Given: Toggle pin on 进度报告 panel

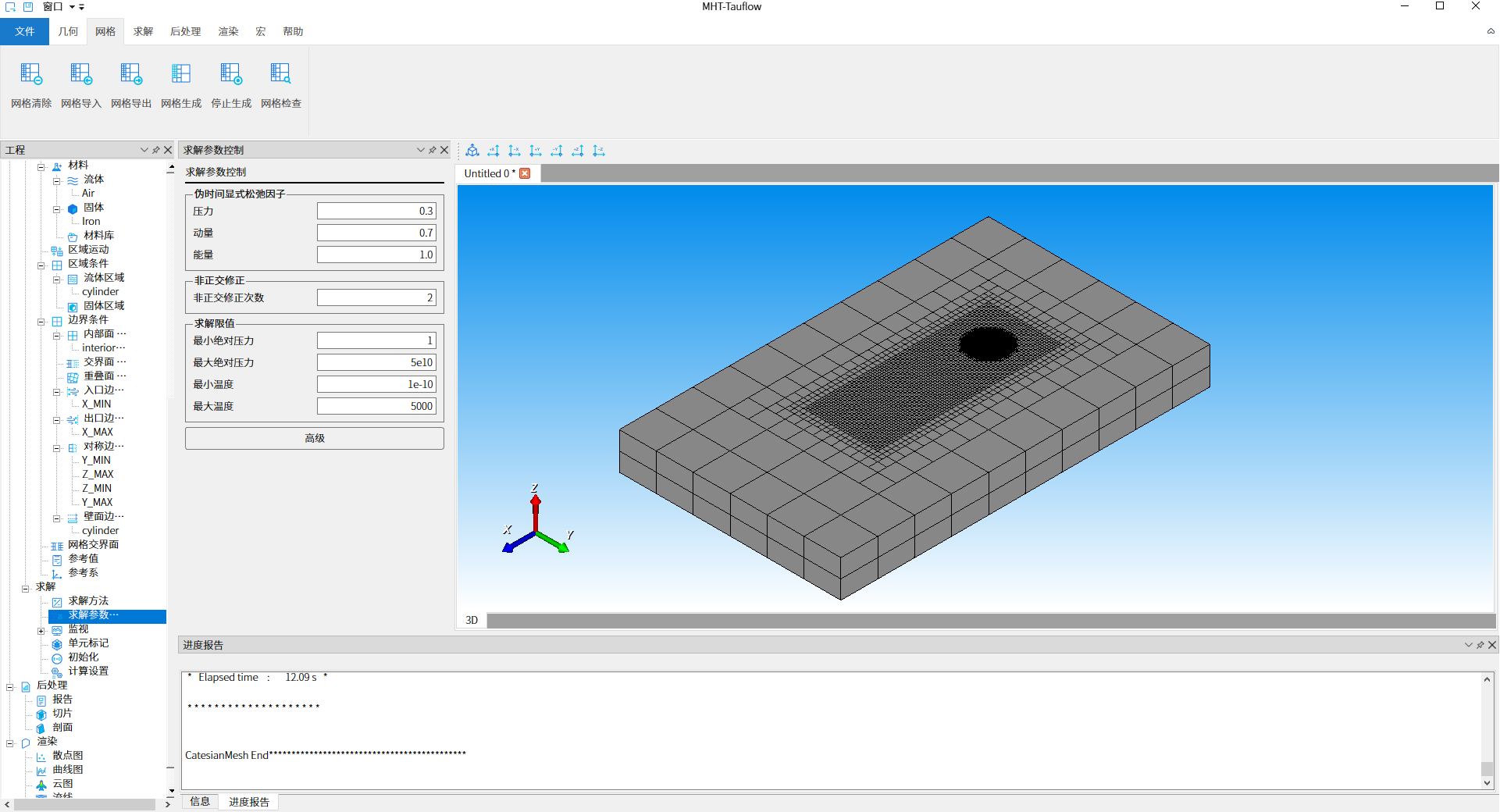Looking at the screenshot, I should pos(1480,645).
